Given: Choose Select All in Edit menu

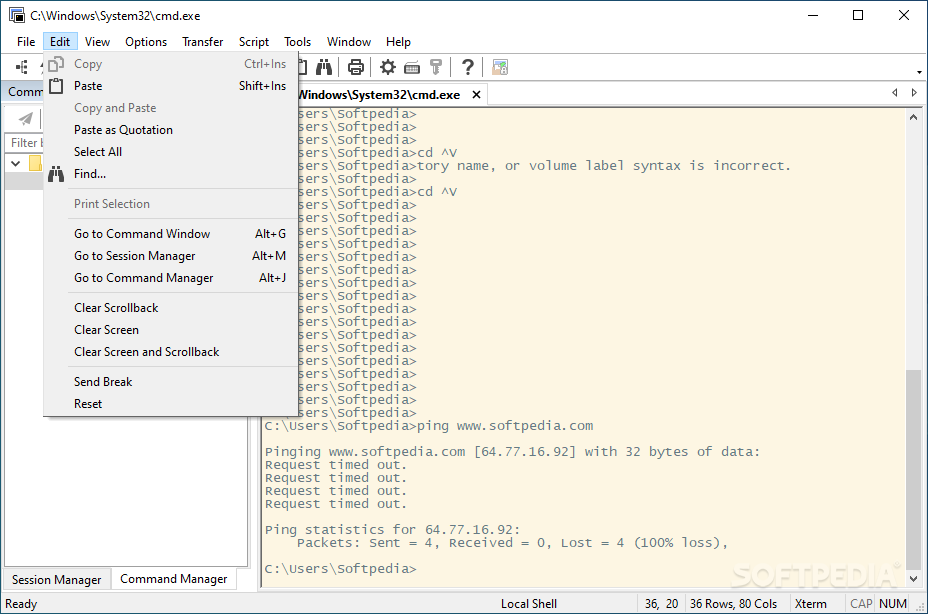Looking at the screenshot, I should [170, 152].
